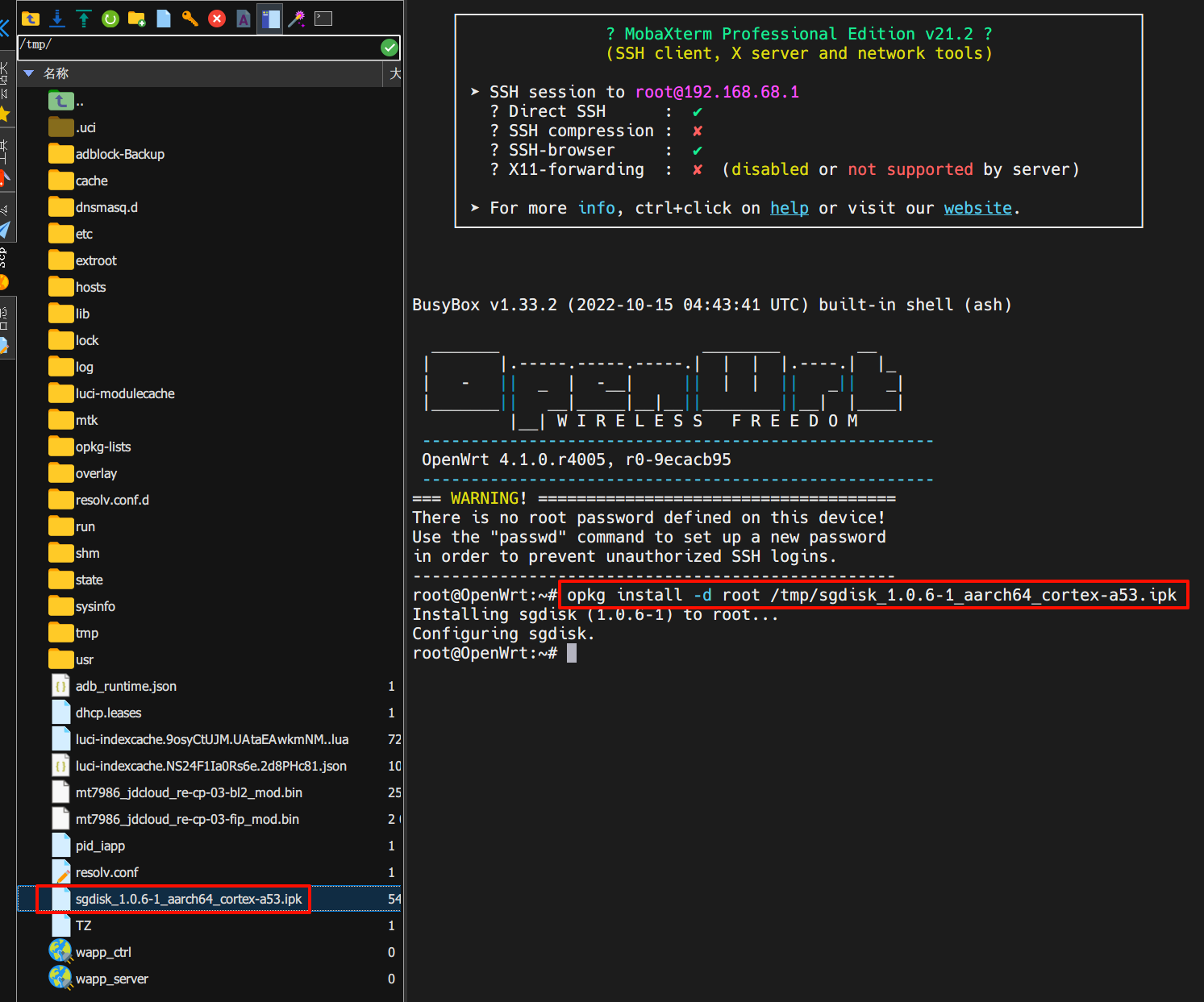The width and height of the screenshot is (1204, 1002).
Task: Refresh the current SFTP folder
Action: point(110,19)
